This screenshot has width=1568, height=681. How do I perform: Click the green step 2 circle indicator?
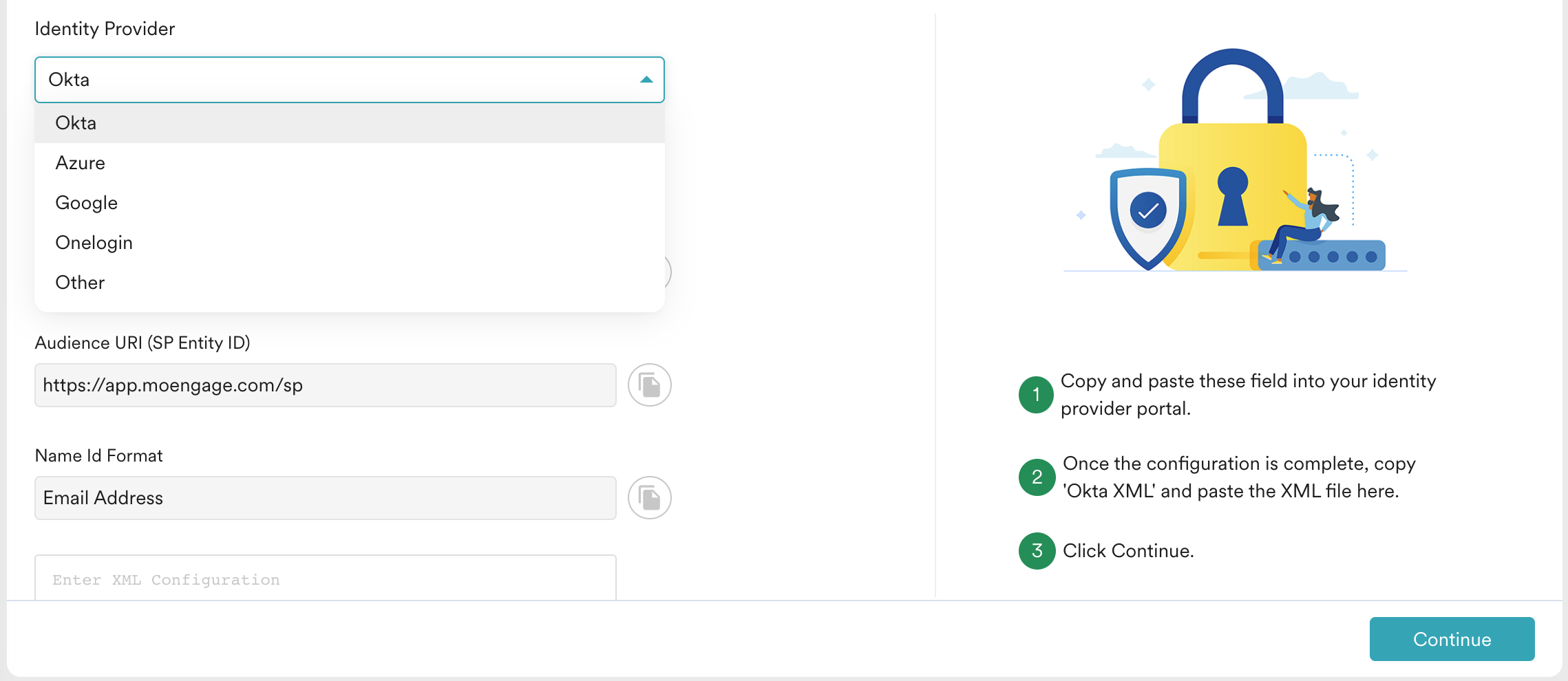tap(1036, 477)
